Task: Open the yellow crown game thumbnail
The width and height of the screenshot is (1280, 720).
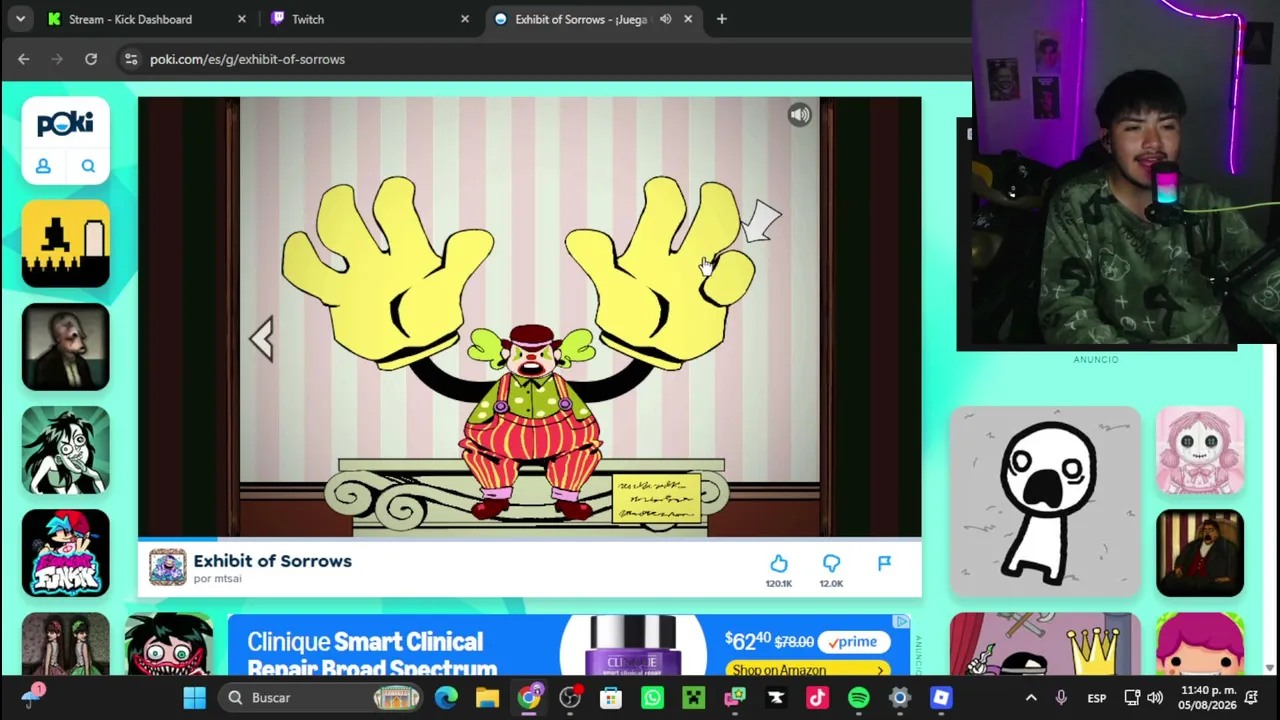Action: [x=1045, y=644]
